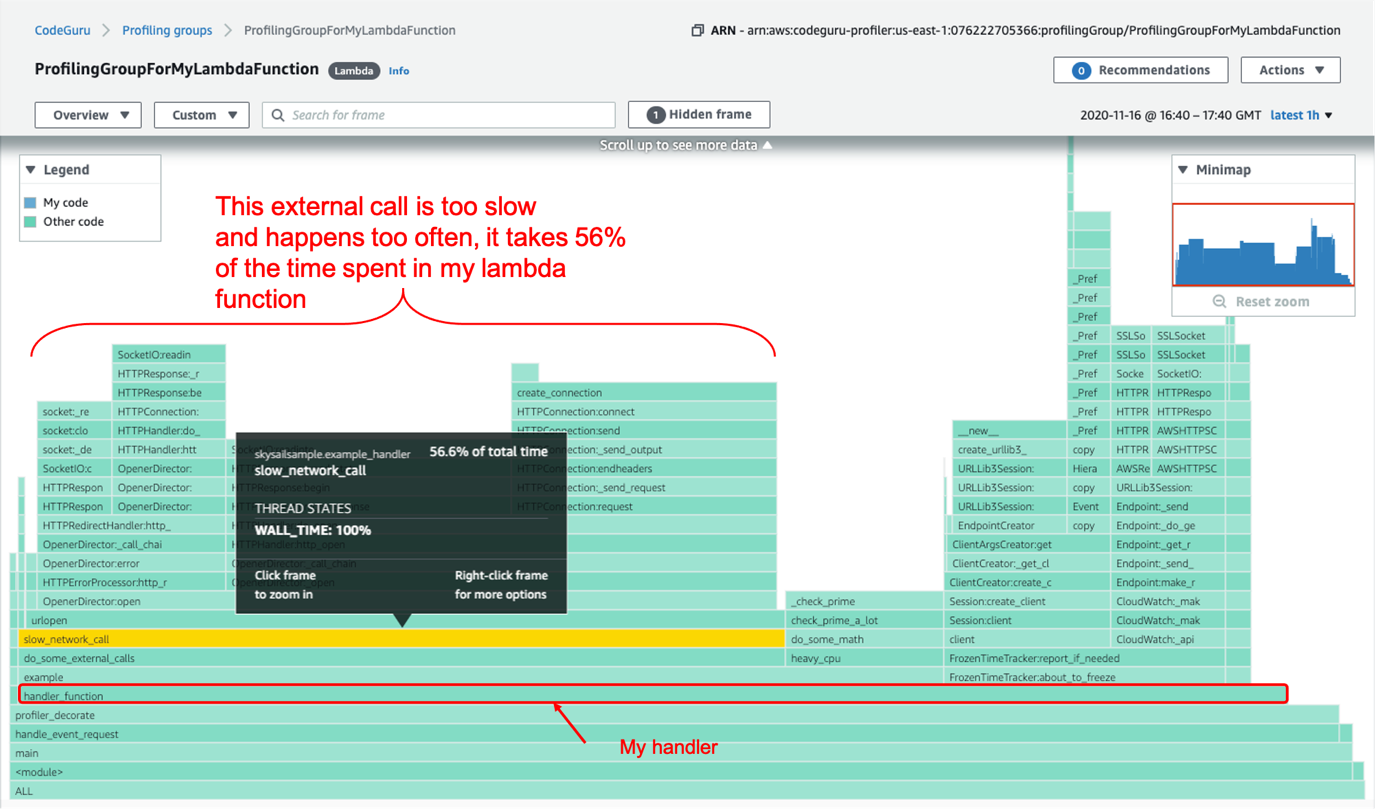Image resolution: width=1376 pixels, height=809 pixels.
Task: Navigate to the CodeGuru breadcrumb
Action: coord(62,30)
